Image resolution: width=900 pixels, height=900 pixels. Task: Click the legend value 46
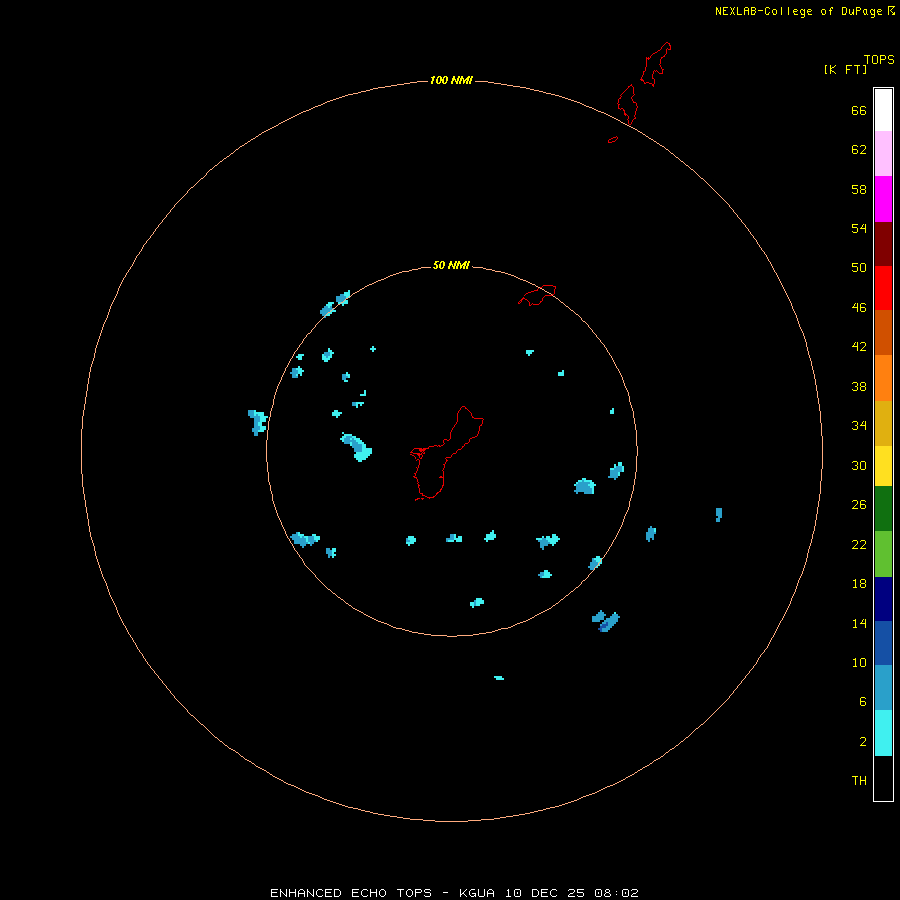pyautogui.click(x=859, y=308)
